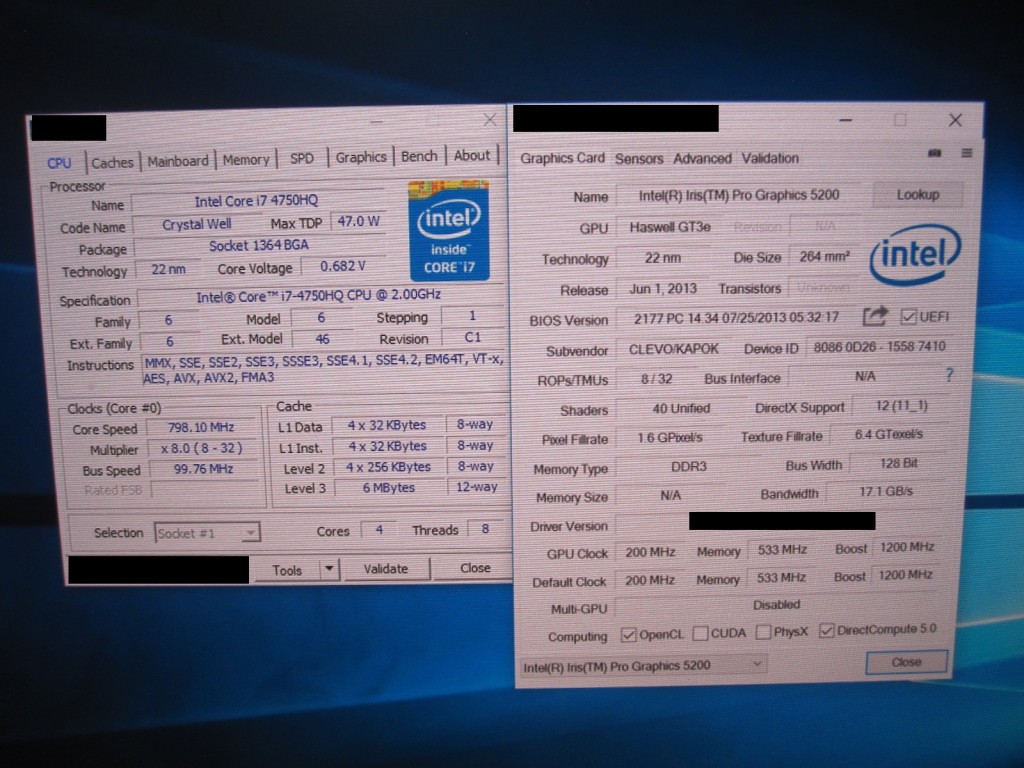This screenshot has height=768, width=1024.
Task: Close the CPU window with X
Action: [490, 120]
